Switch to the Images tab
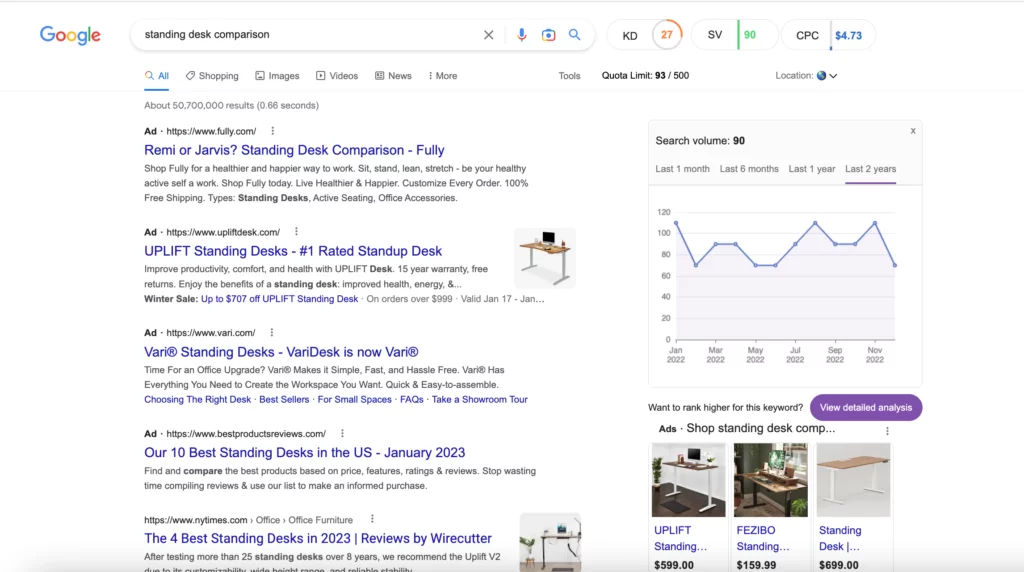This screenshot has height=572, width=1024. (x=277, y=76)
